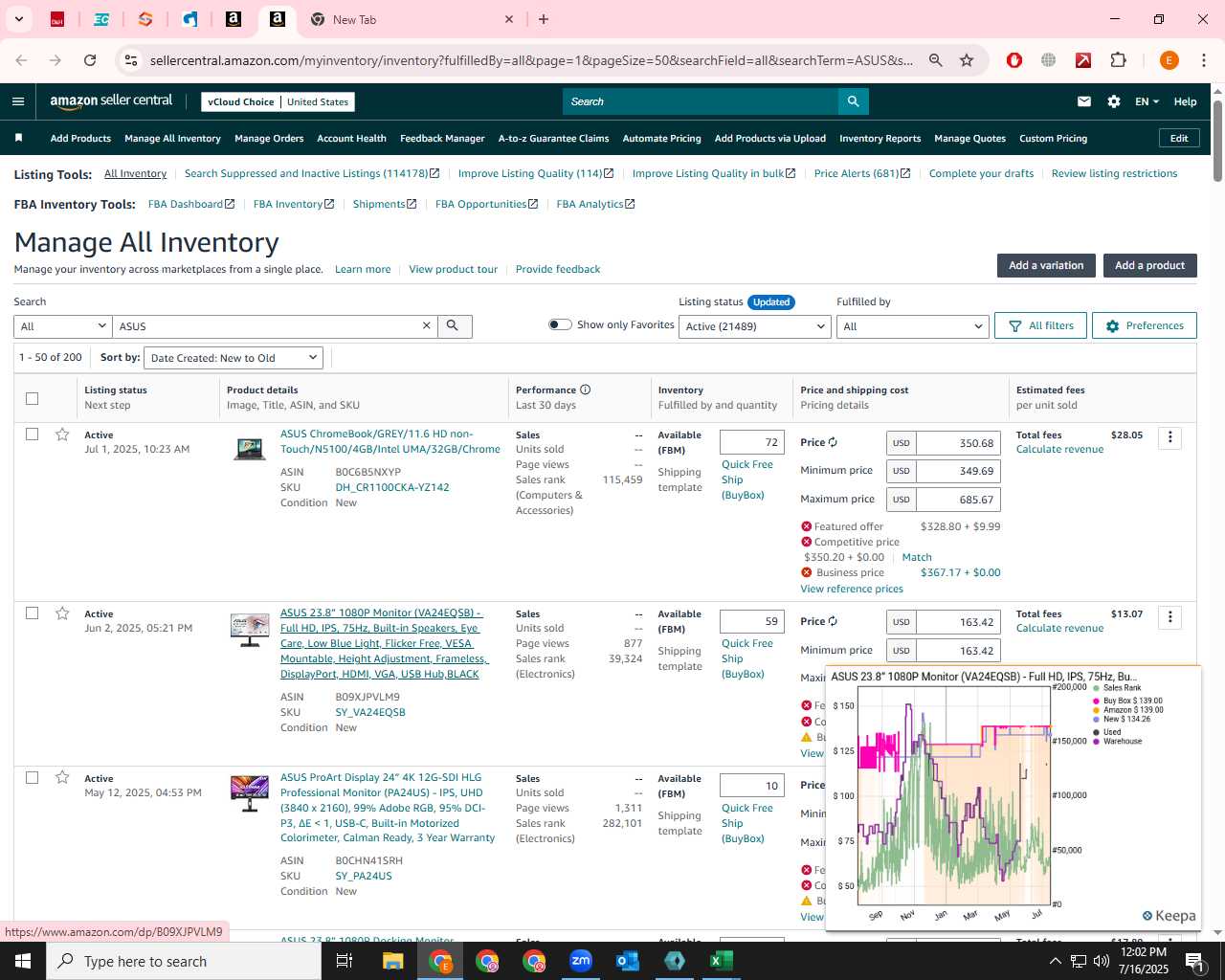The height and width of the screenshot is (980, 1225).
Task: Click Edit button in navigation bar
Action: coord(1179,138)
